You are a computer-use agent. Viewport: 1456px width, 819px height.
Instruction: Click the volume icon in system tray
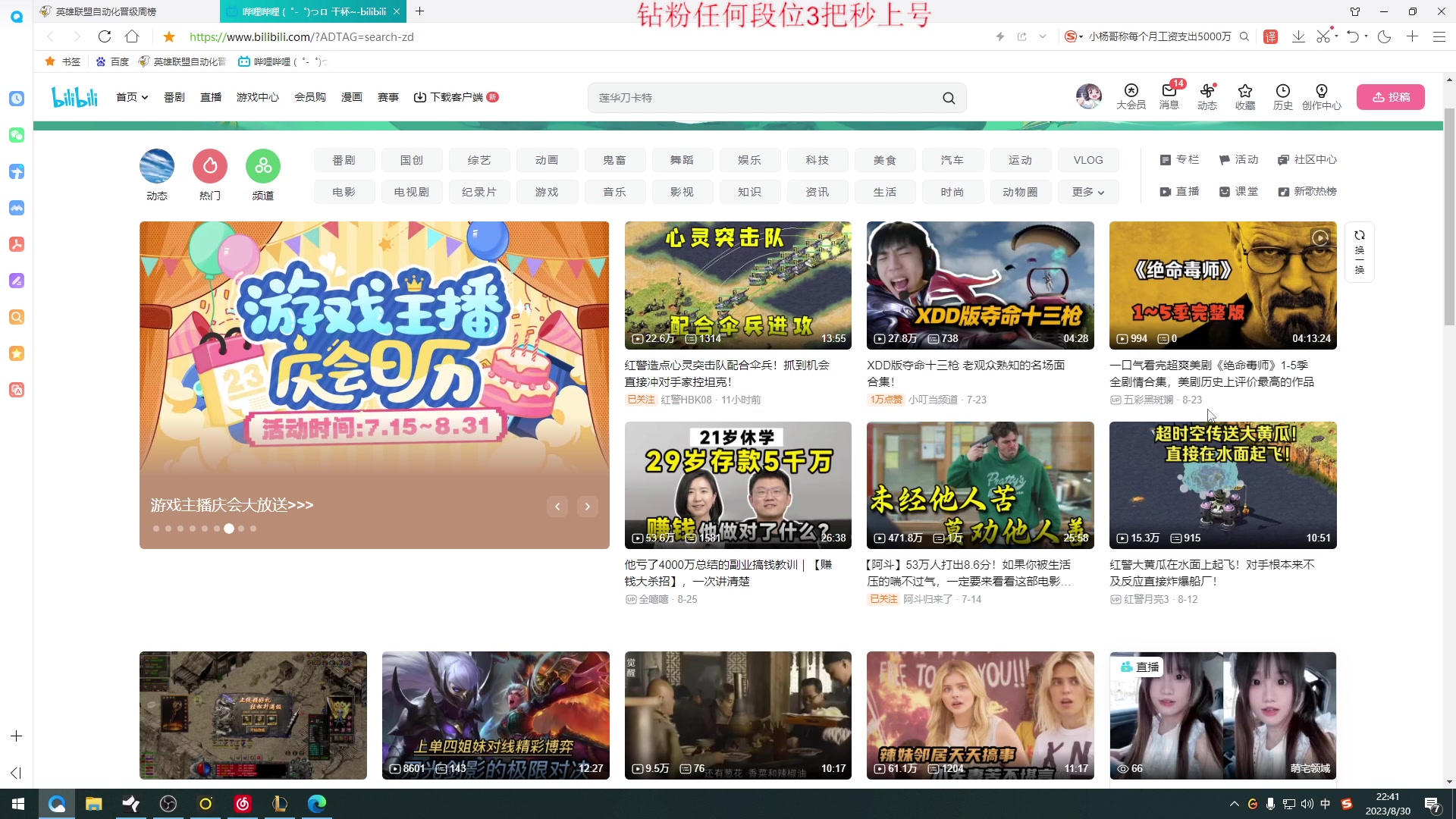(1307, 804)
